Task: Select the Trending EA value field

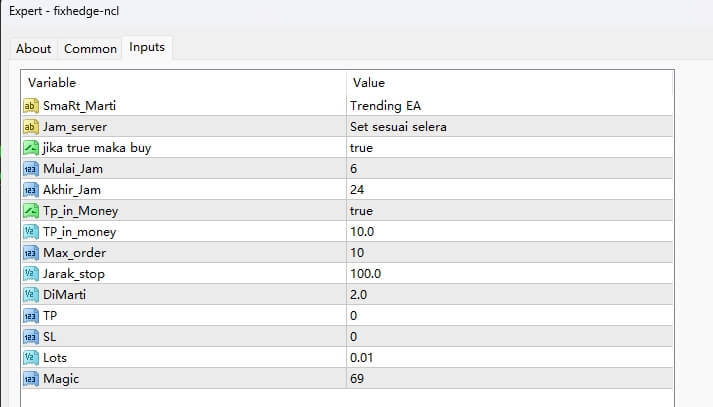Action: 384,106
